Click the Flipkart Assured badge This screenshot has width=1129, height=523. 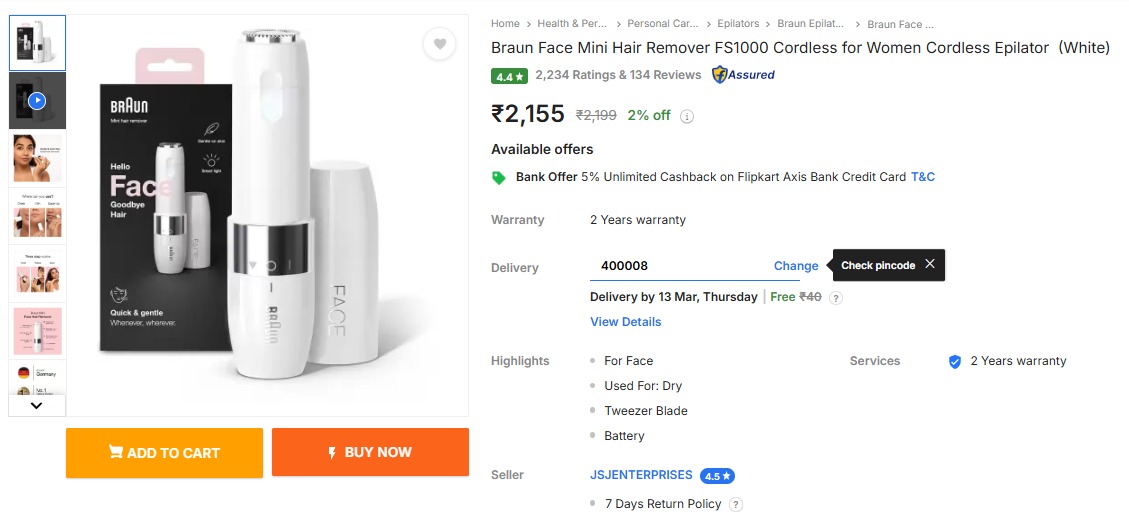pyautogui.click(x=743, y=75)
